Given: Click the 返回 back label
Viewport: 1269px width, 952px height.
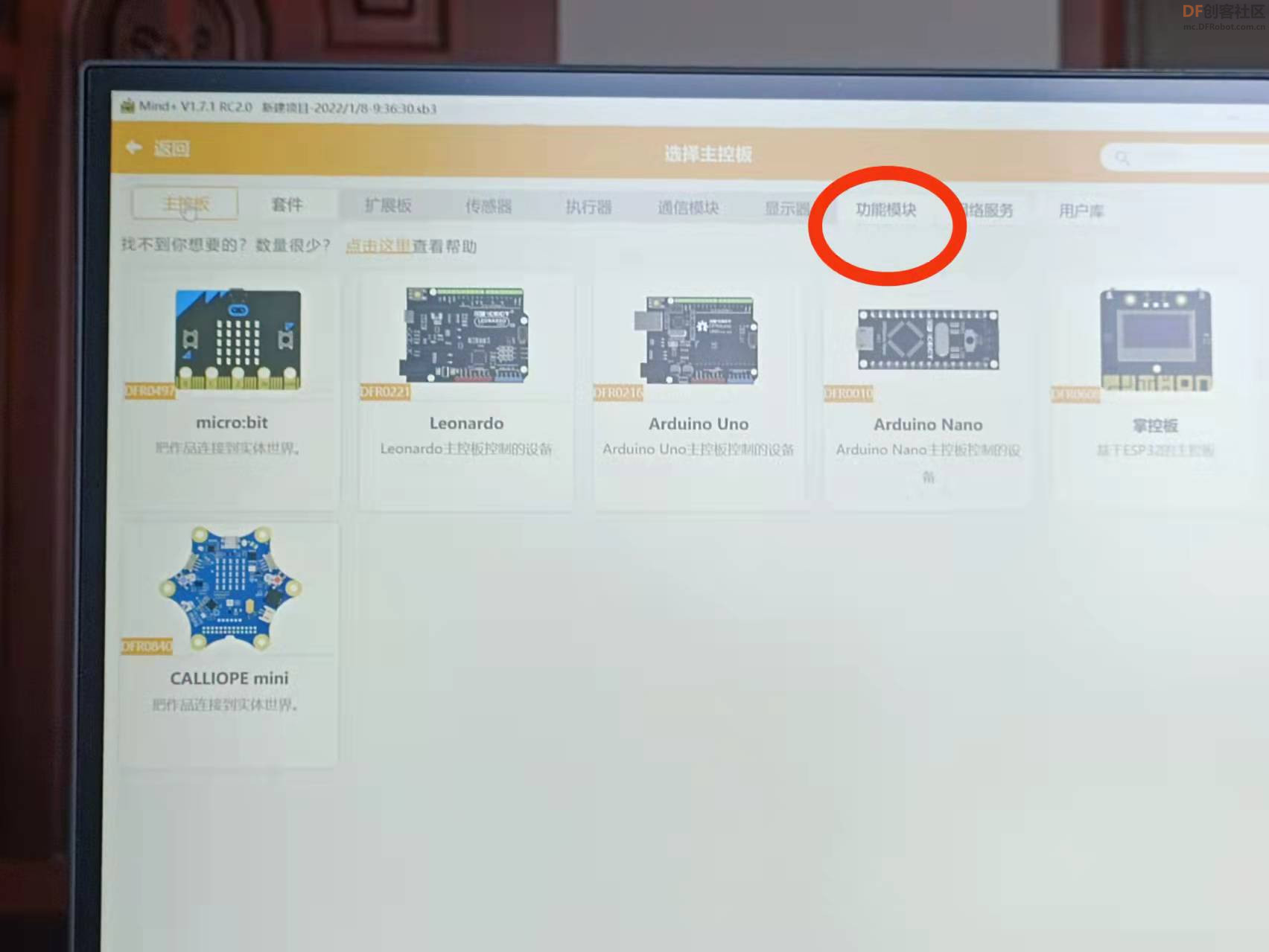Looking at the screenshot, I should 172,149.
